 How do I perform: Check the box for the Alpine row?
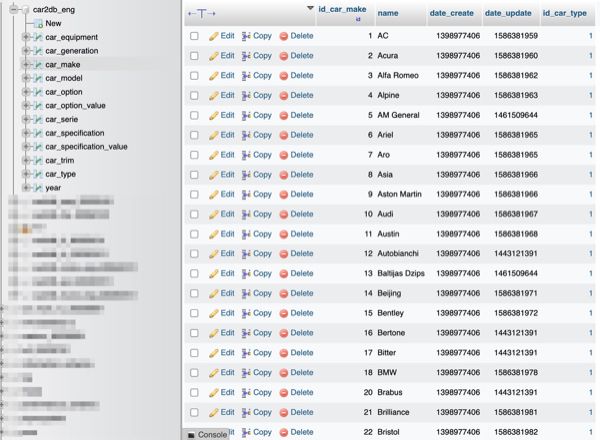pyautogui.click(x=194, y=96)
